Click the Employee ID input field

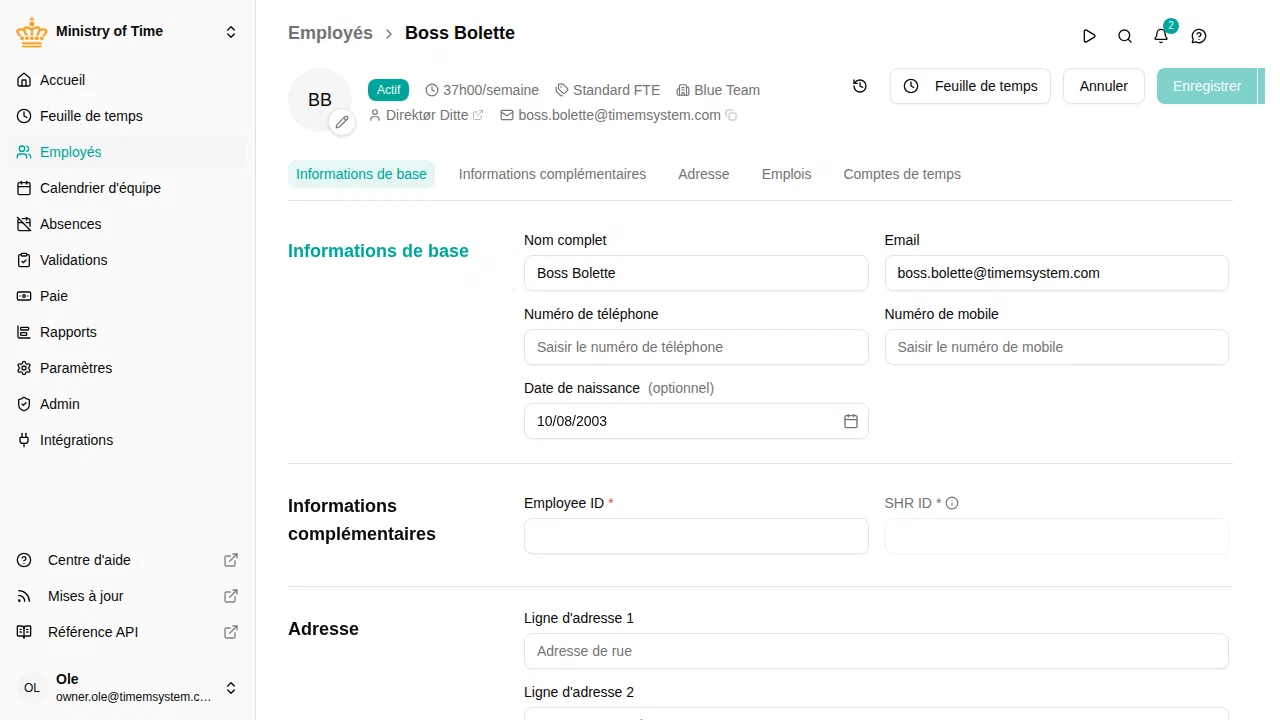point(696,536)
